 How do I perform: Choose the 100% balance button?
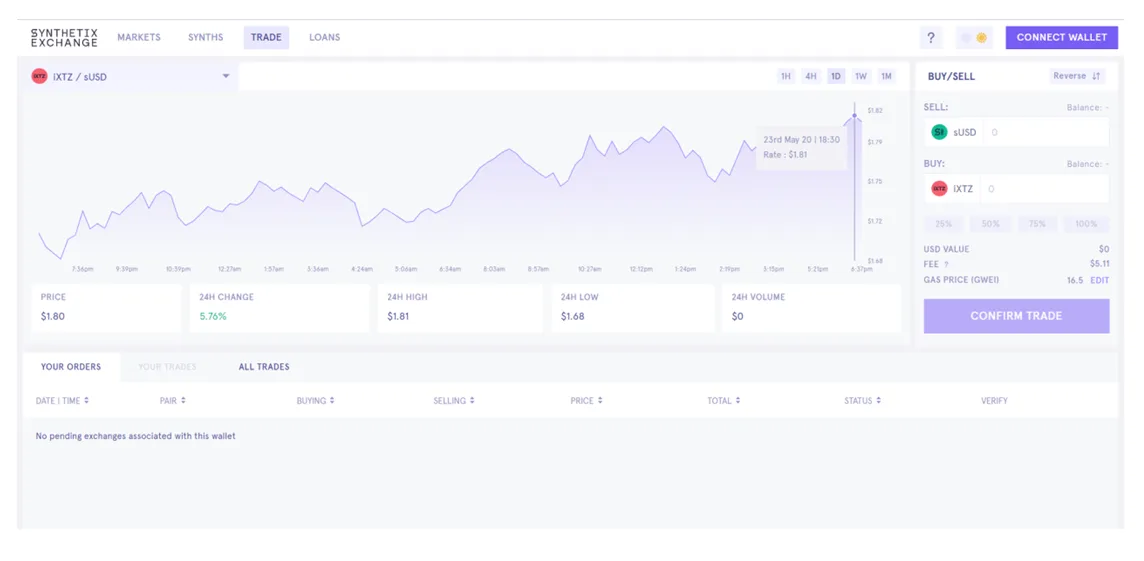point(1086,224)
